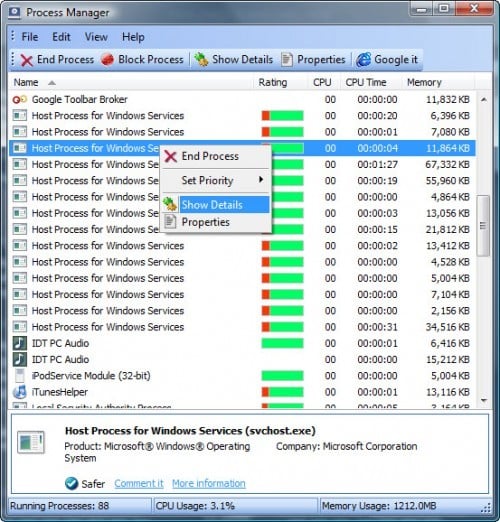Click the red X End Process toolbar icon
The image size is (500, 522).
tap(26, 60)
